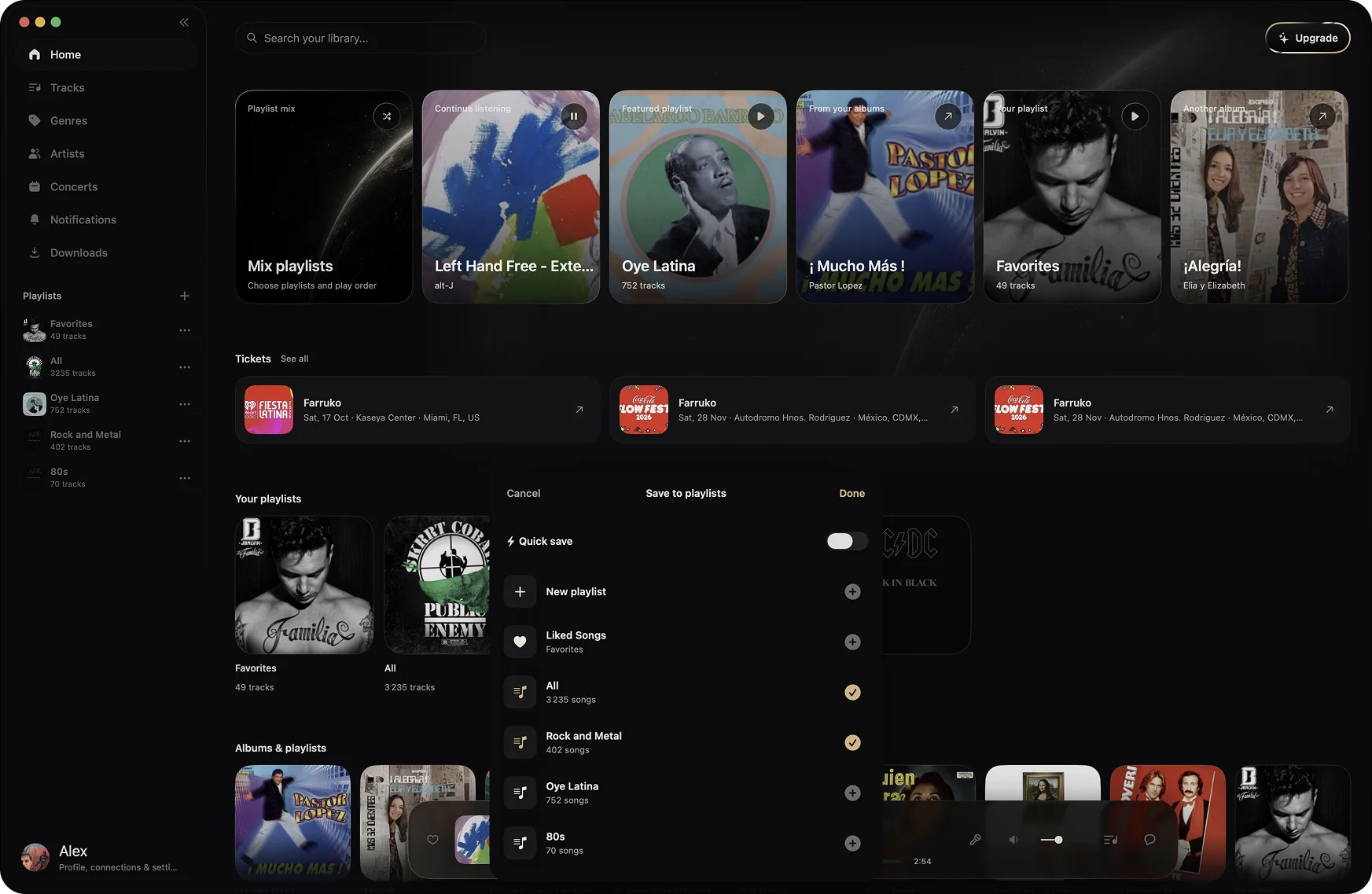The width and height of the screenshot is (1372, 894).
Task: Add song to 80s playlist in dialog
Action: point(852,843)
